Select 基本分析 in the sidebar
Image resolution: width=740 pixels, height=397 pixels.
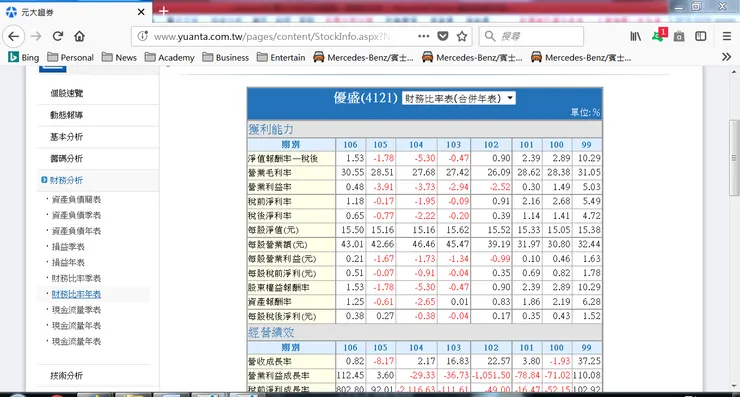(67, 137)
